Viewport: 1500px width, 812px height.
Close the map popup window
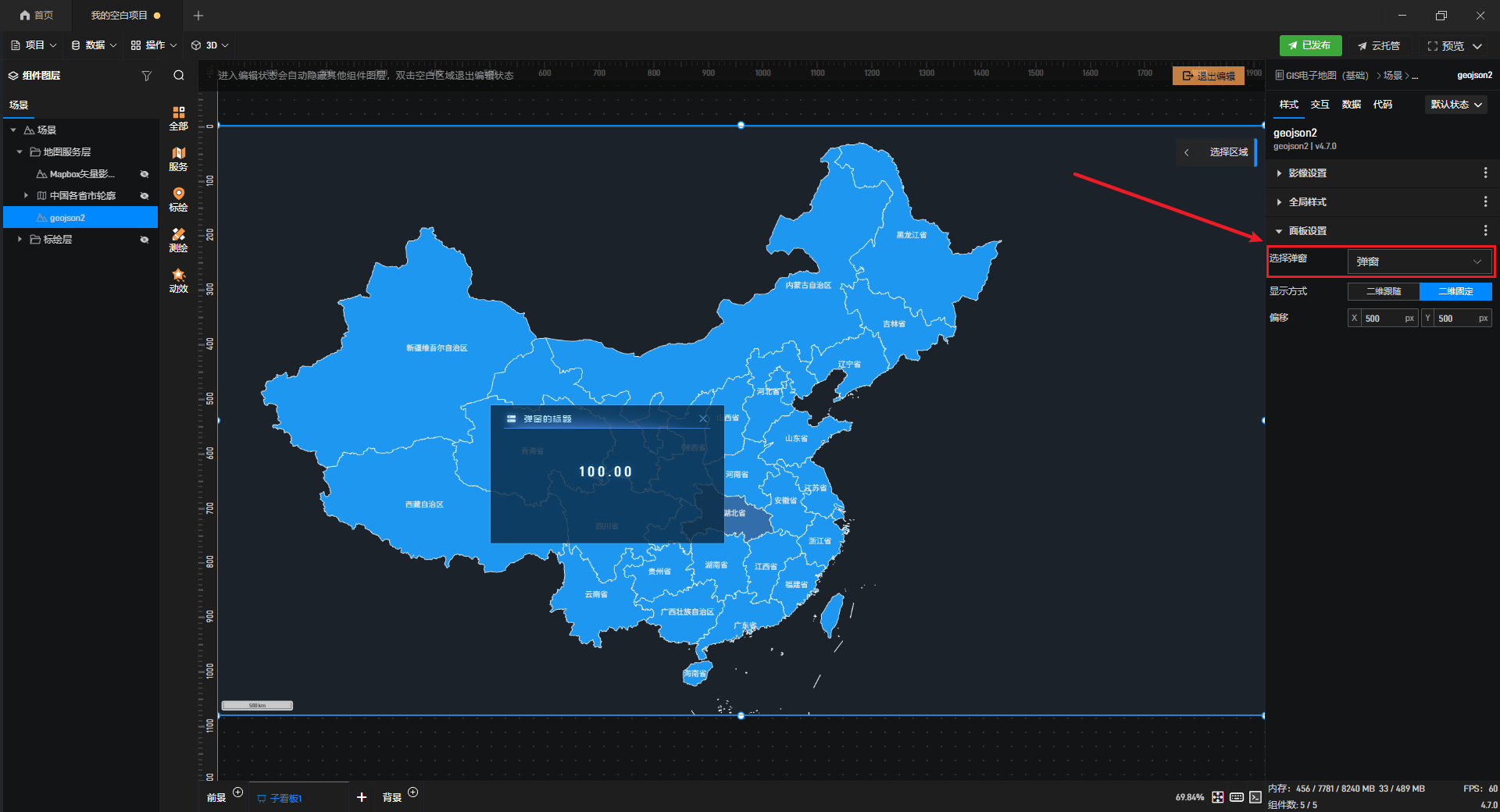pos(703,419)
